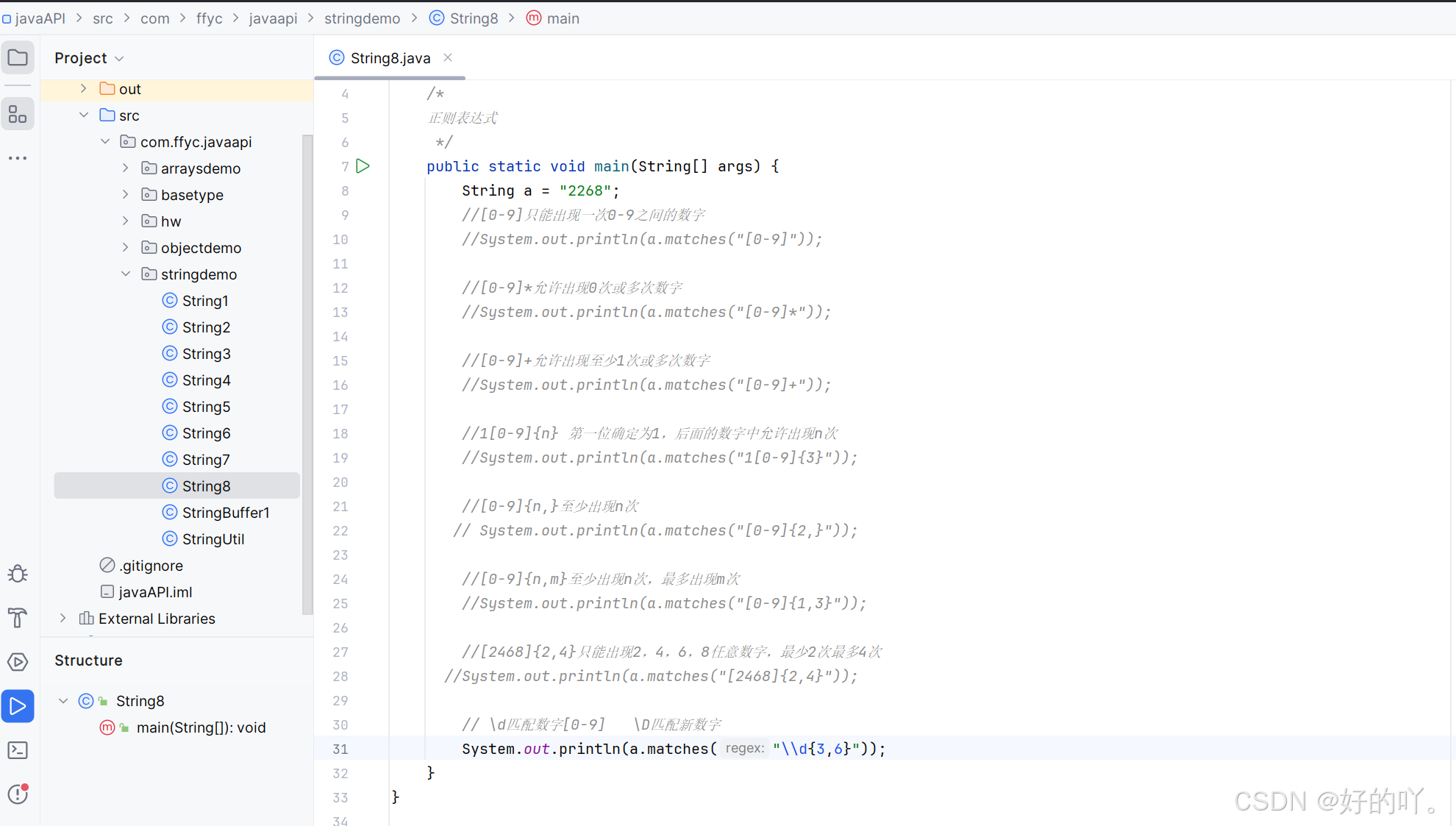Open the Structure tool window icon
The image size is (1456, 826).
coord(18,114)
